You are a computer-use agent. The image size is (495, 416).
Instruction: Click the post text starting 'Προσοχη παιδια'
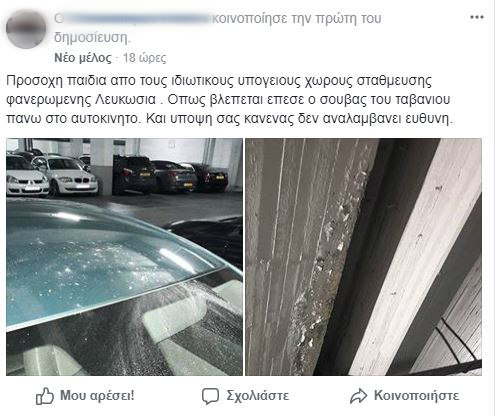click(x=229, y=100)
